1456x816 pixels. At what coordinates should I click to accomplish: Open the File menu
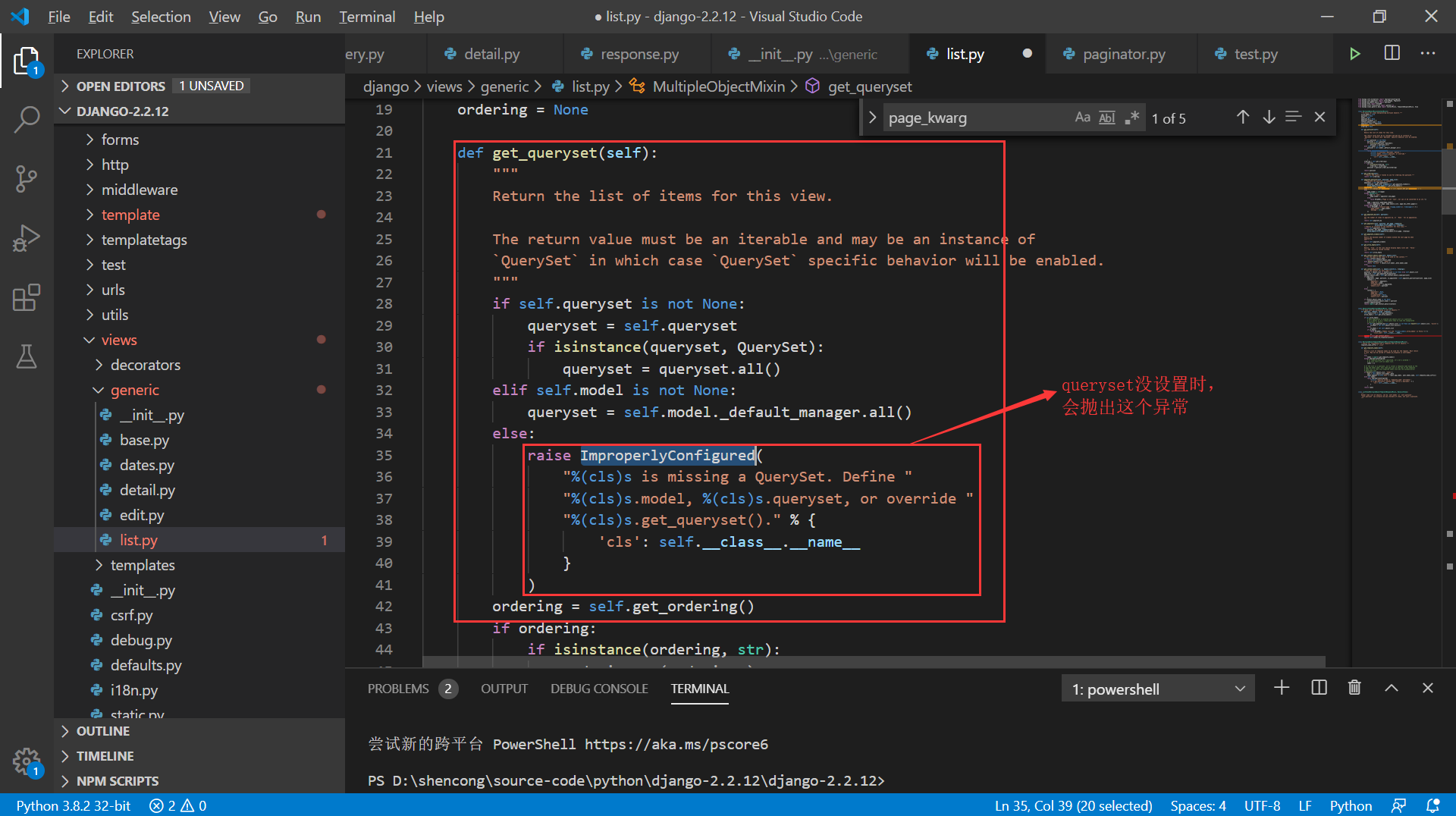[58, 17]
